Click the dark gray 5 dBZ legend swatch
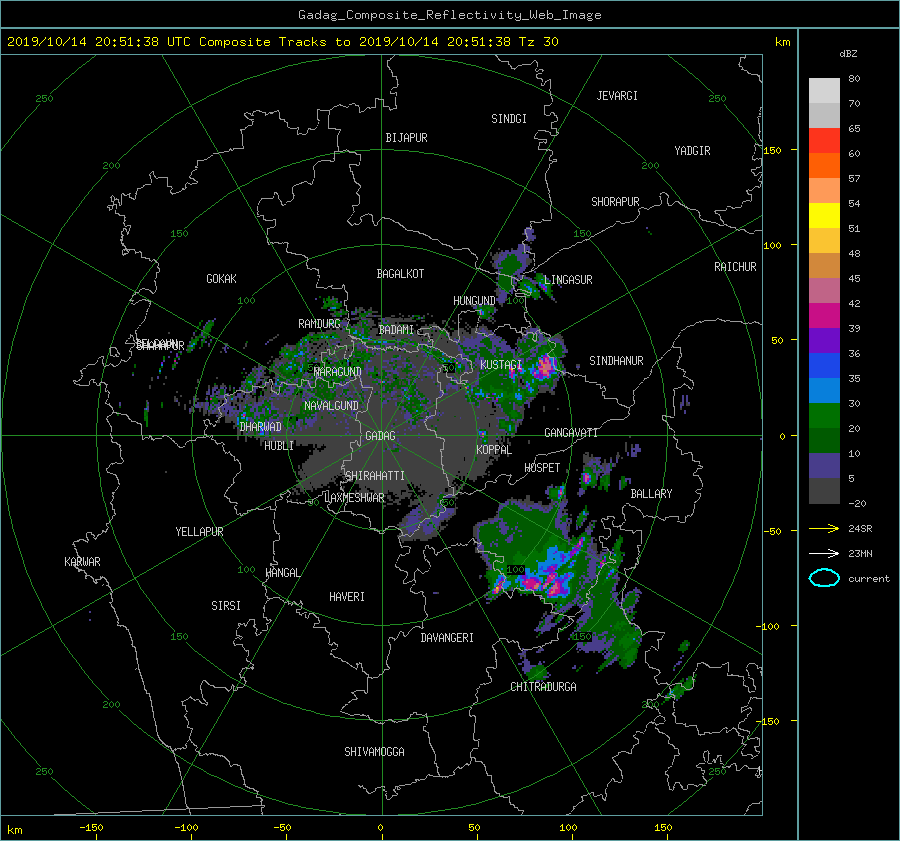 pyautogui.click(x=824, y=490)
